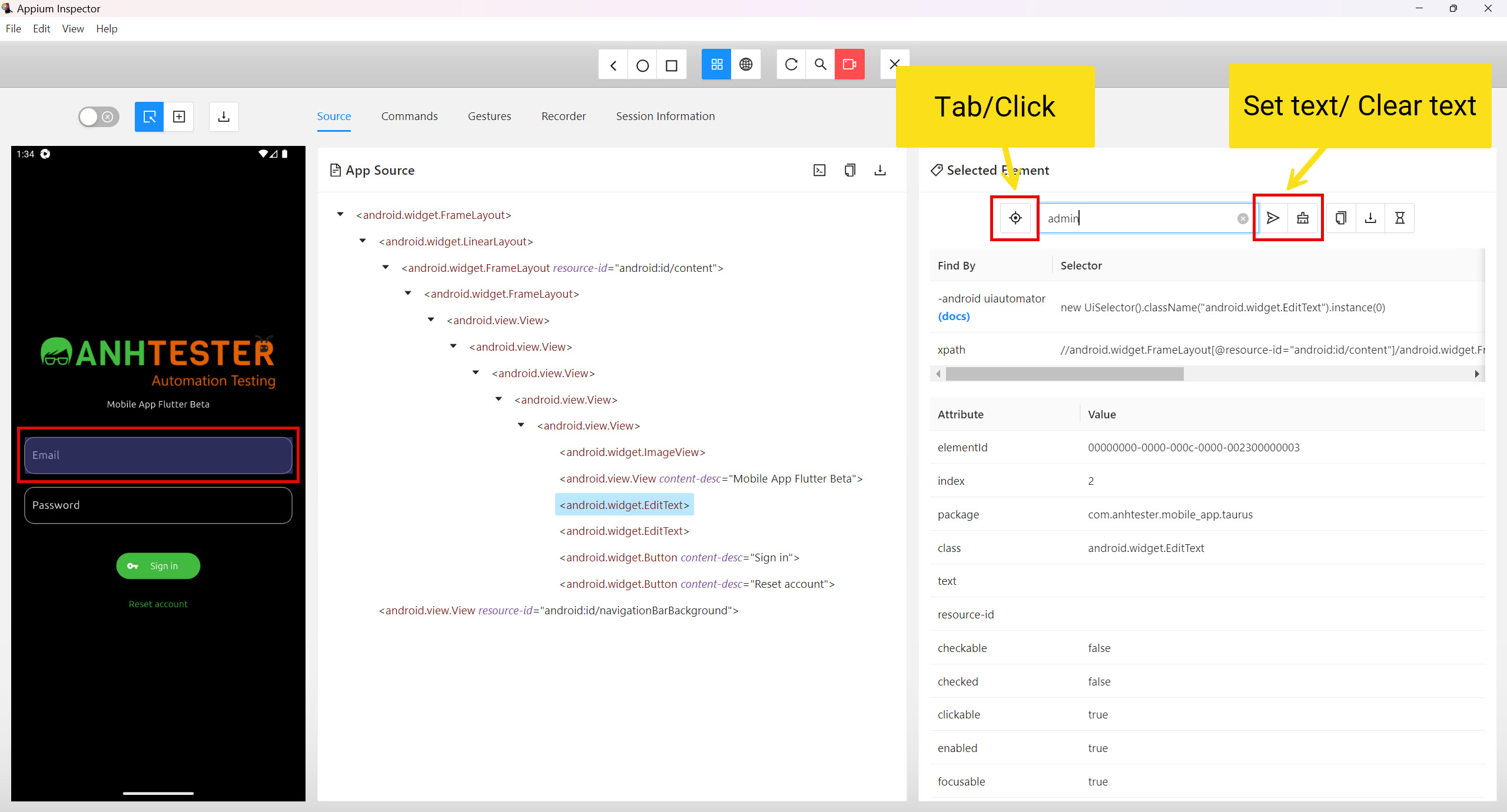Screen dimensions: 1507x812
Task: Collapse the fifth android.view.View node
Action: [521, 425]
